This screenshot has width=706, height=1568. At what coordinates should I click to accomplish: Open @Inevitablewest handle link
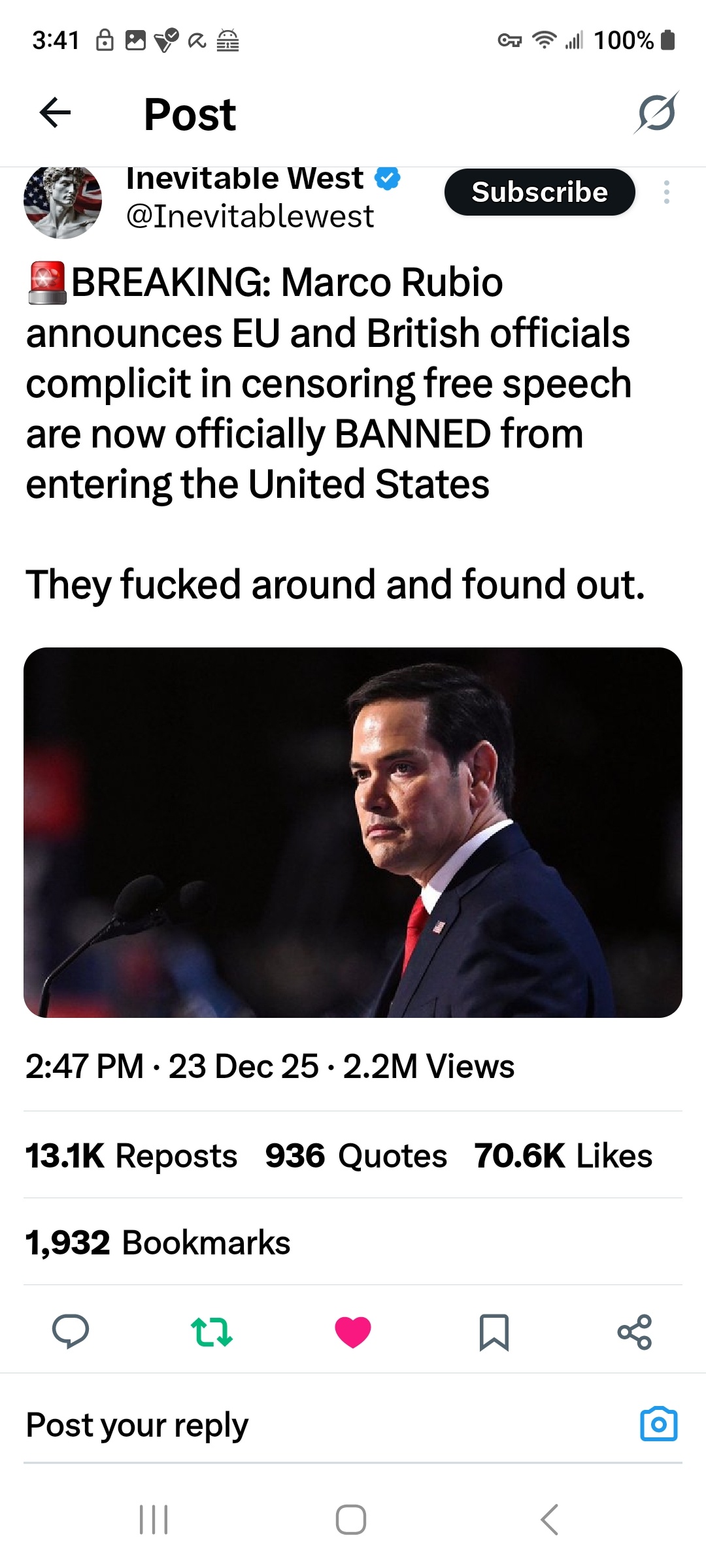[x=250, y=216]
